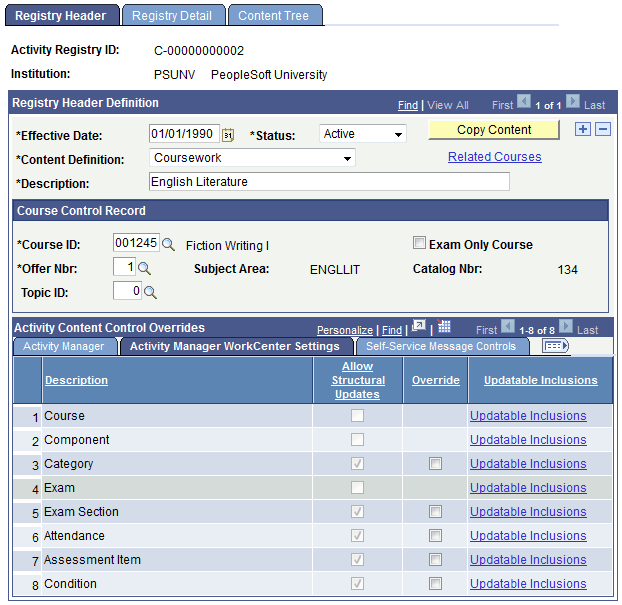Check Allow Structural Updates for Course
This screenshot has width=622, height=605.
[357, 415]
